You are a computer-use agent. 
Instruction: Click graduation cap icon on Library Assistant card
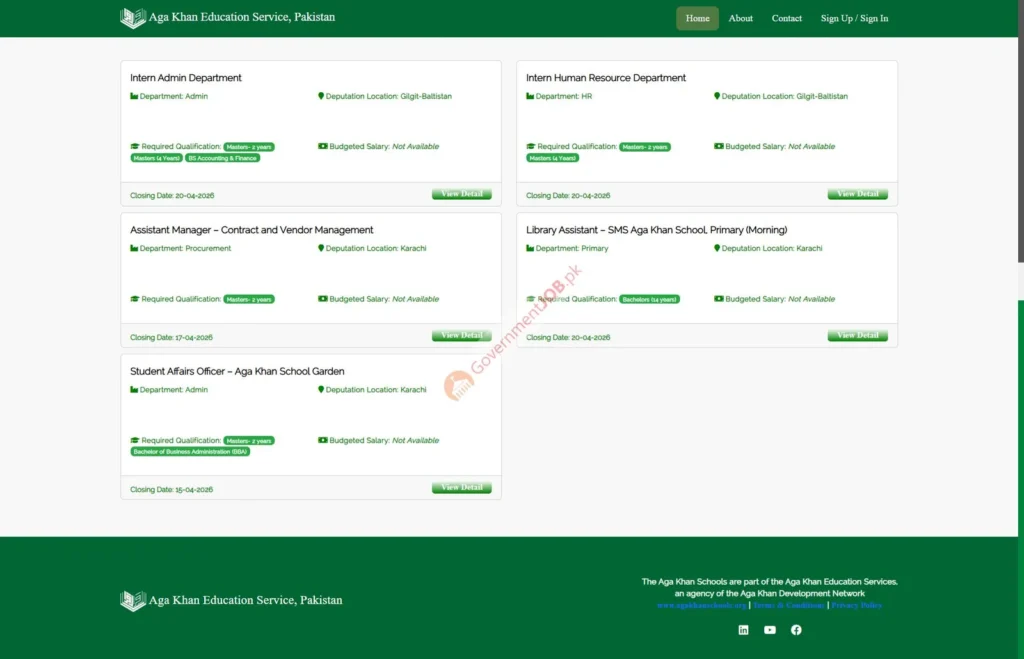tap(531, 299)
